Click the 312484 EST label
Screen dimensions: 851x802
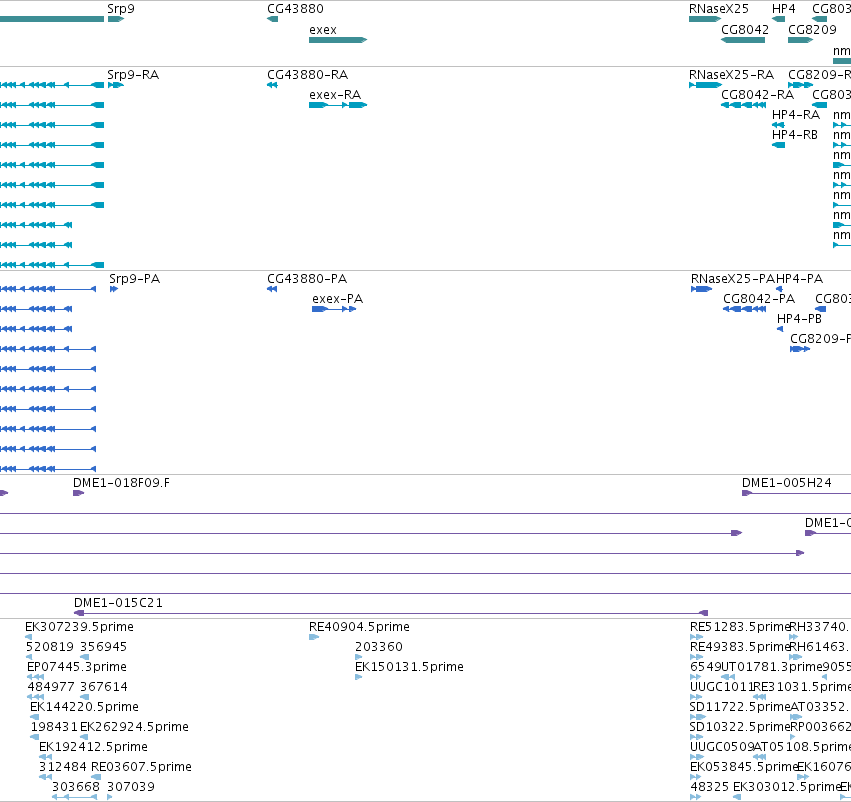[x=62, y=767]
